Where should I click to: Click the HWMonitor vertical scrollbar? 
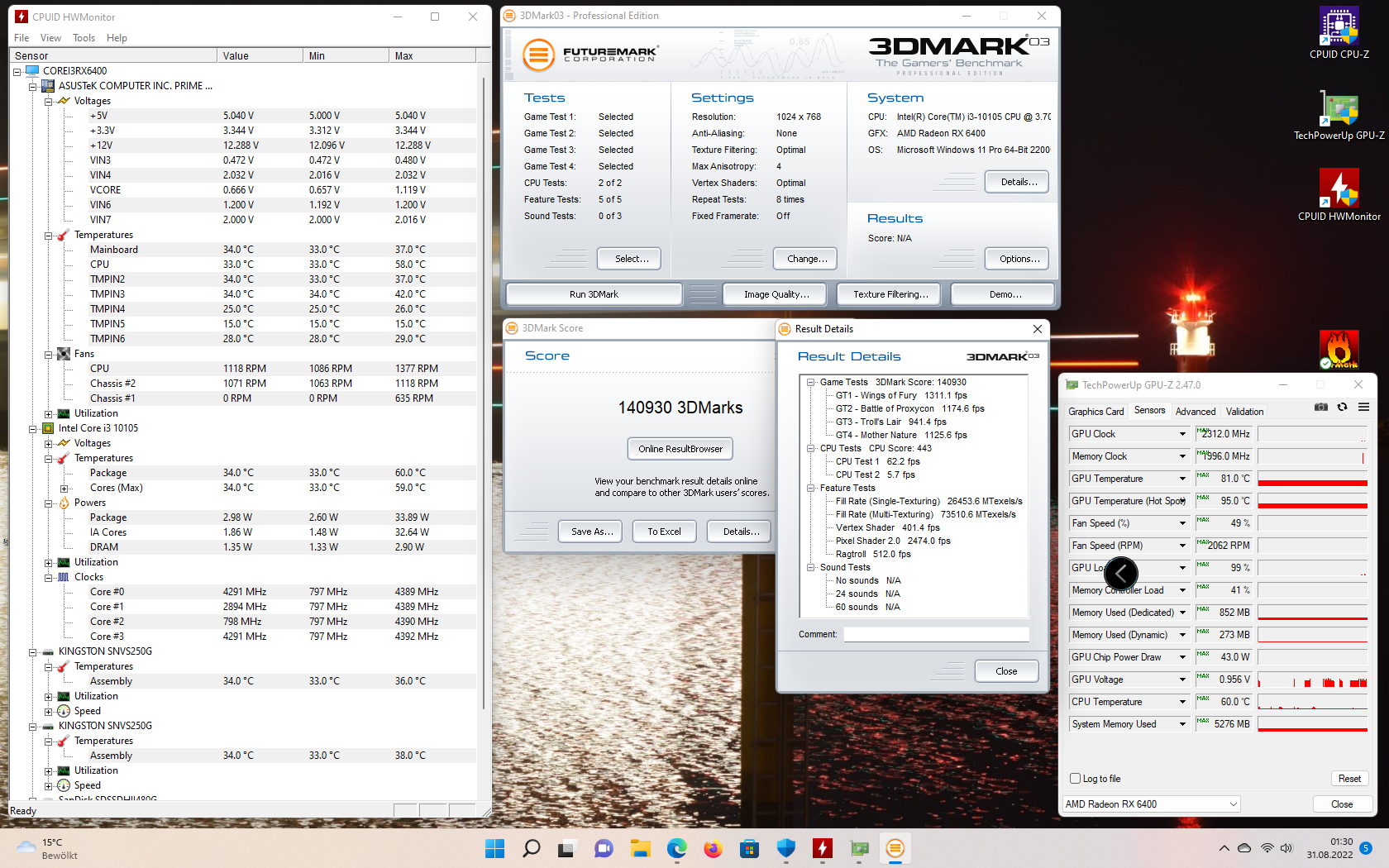pos(484,393)
